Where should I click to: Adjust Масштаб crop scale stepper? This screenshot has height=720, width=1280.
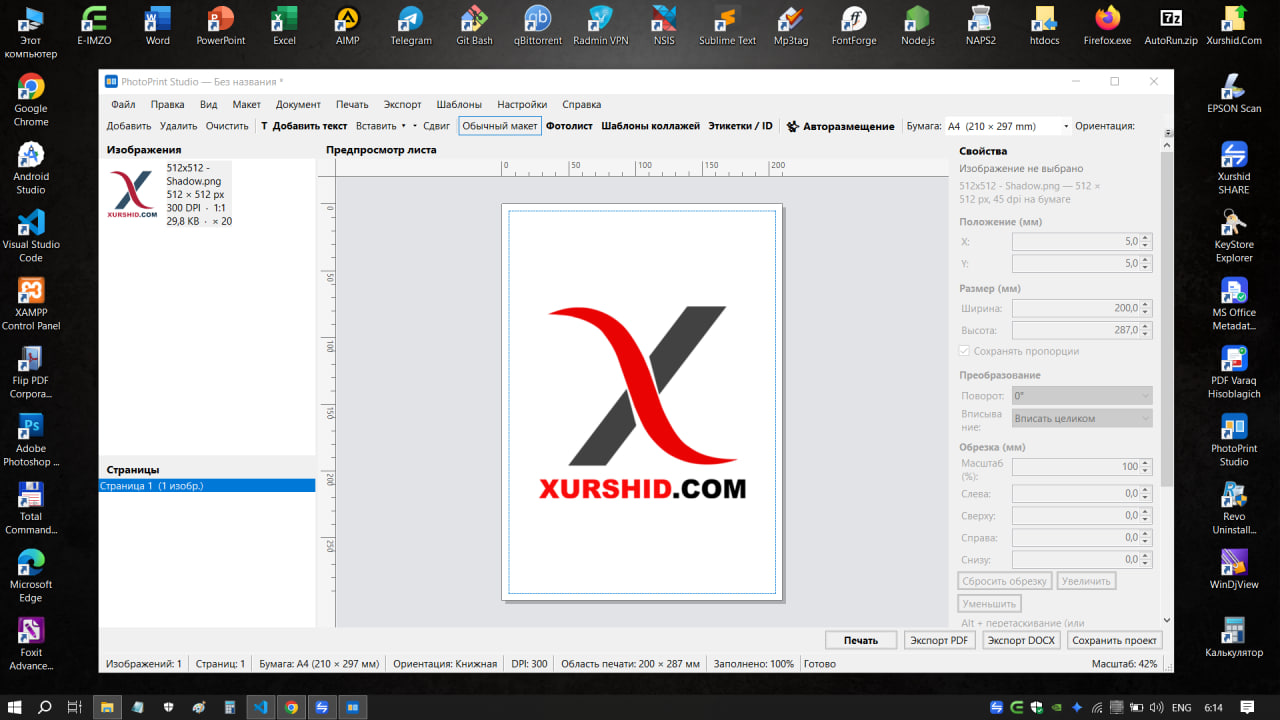pyautogui.click(x=1146, y=466)
